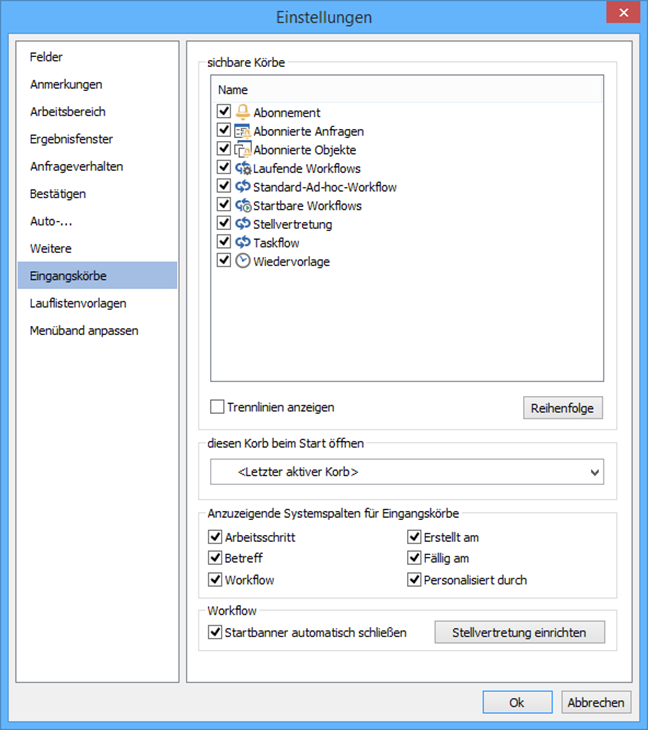Click the Reihenfolge button
Screen dimensions: 648x730
[563, 408]
